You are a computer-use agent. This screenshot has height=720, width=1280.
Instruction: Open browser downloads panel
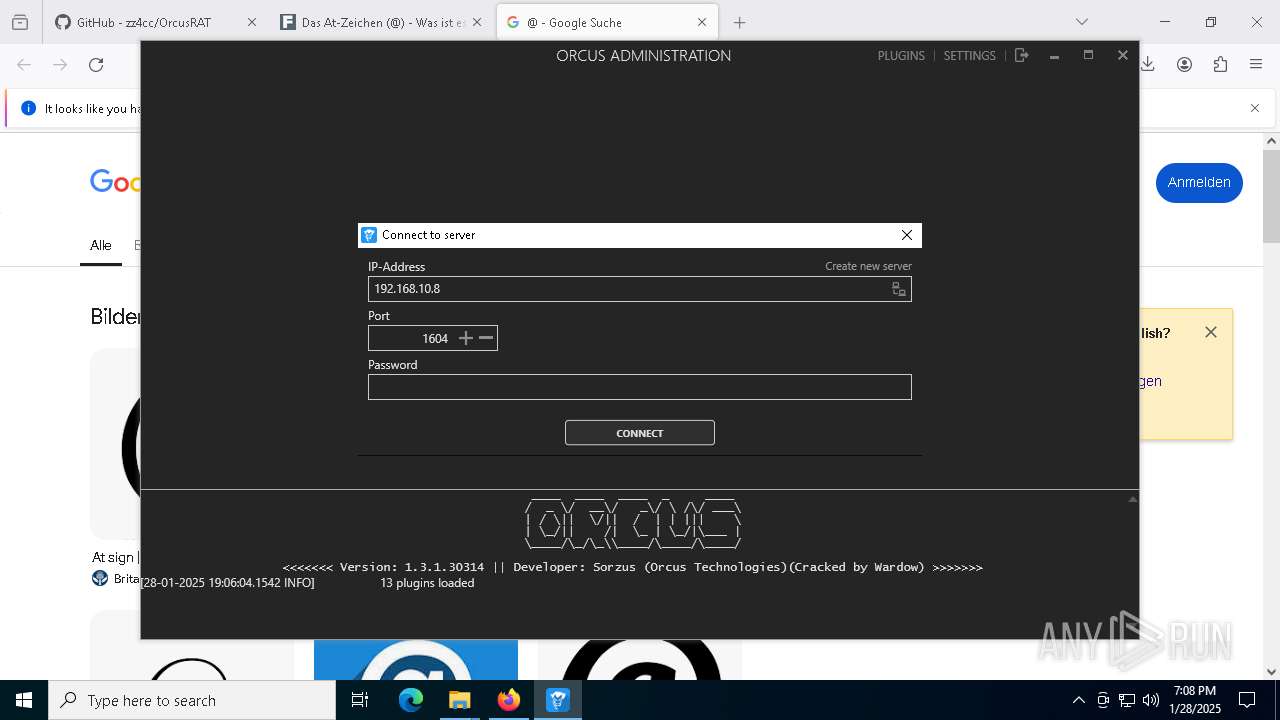(x=1148, y=65)
